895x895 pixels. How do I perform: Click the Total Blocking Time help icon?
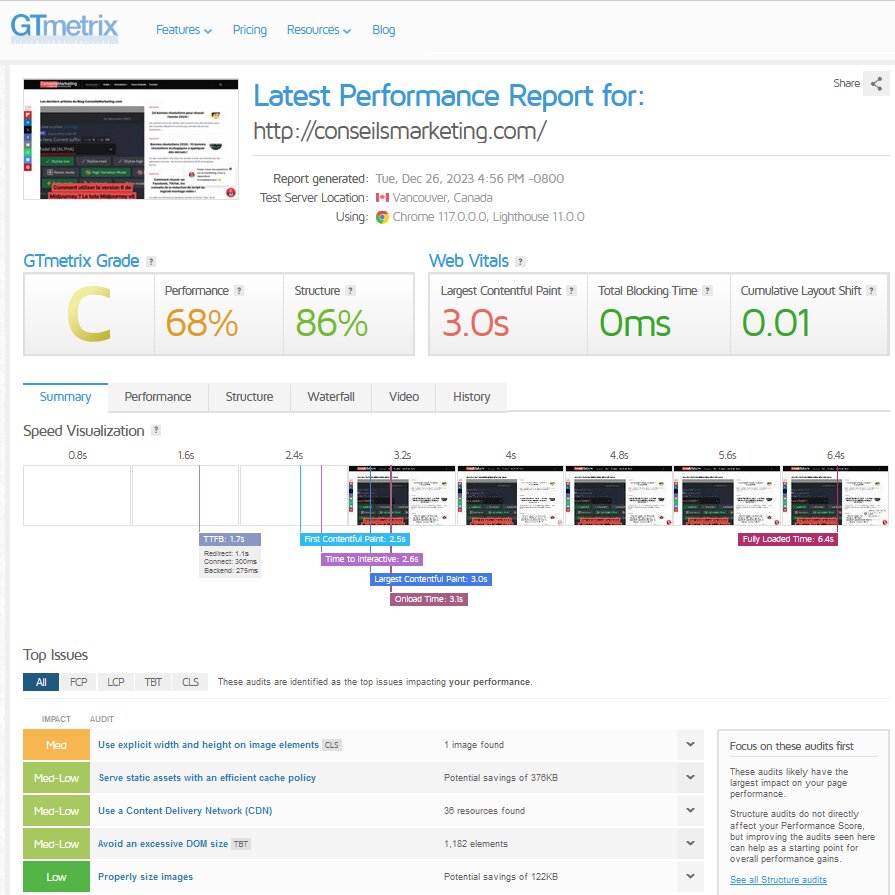click(707, 291)
